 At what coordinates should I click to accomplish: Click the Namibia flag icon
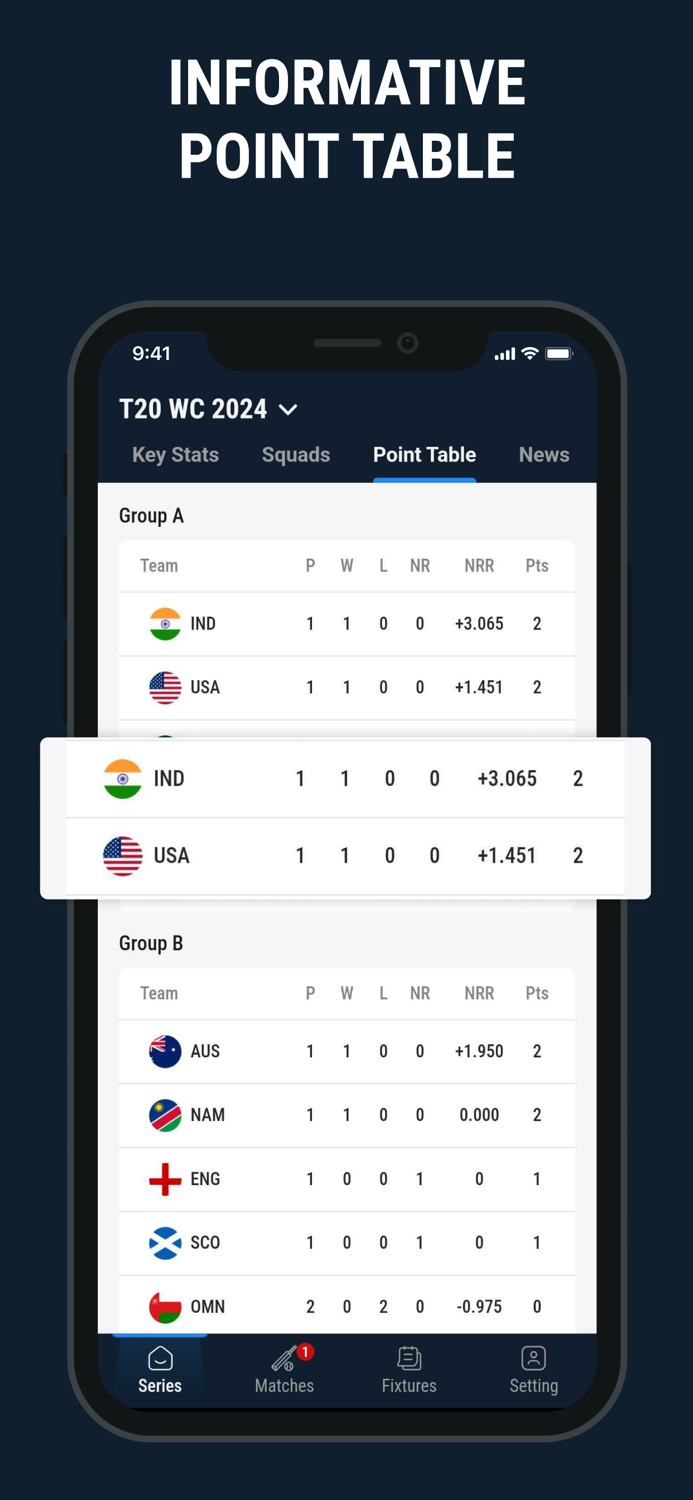click(165, 1115)
